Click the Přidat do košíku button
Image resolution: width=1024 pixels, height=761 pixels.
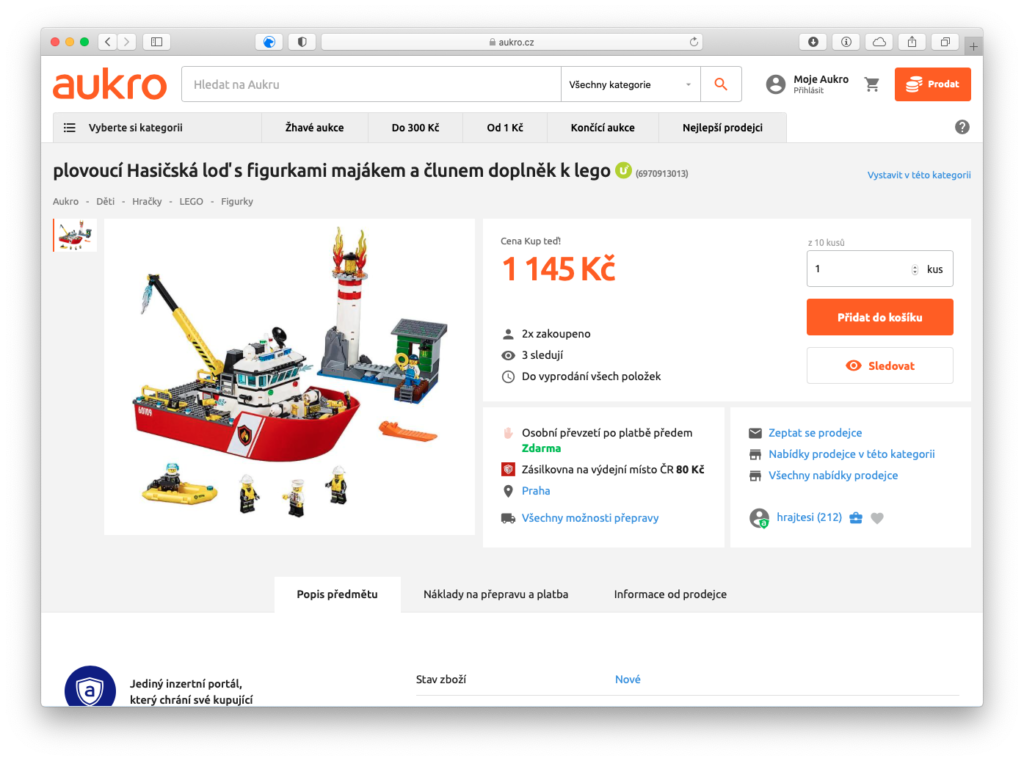[880, 317]
